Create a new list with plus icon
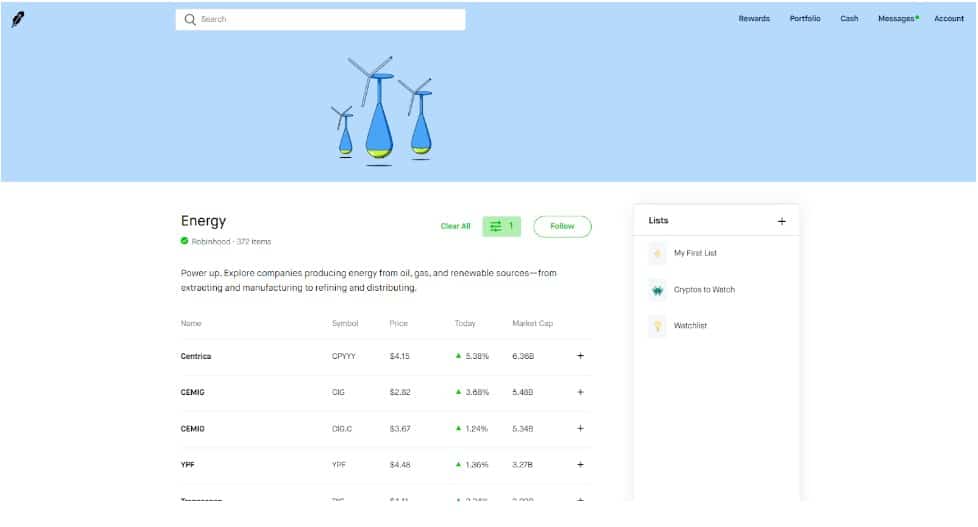Screen dimensions: 978x527 [781, 221]
